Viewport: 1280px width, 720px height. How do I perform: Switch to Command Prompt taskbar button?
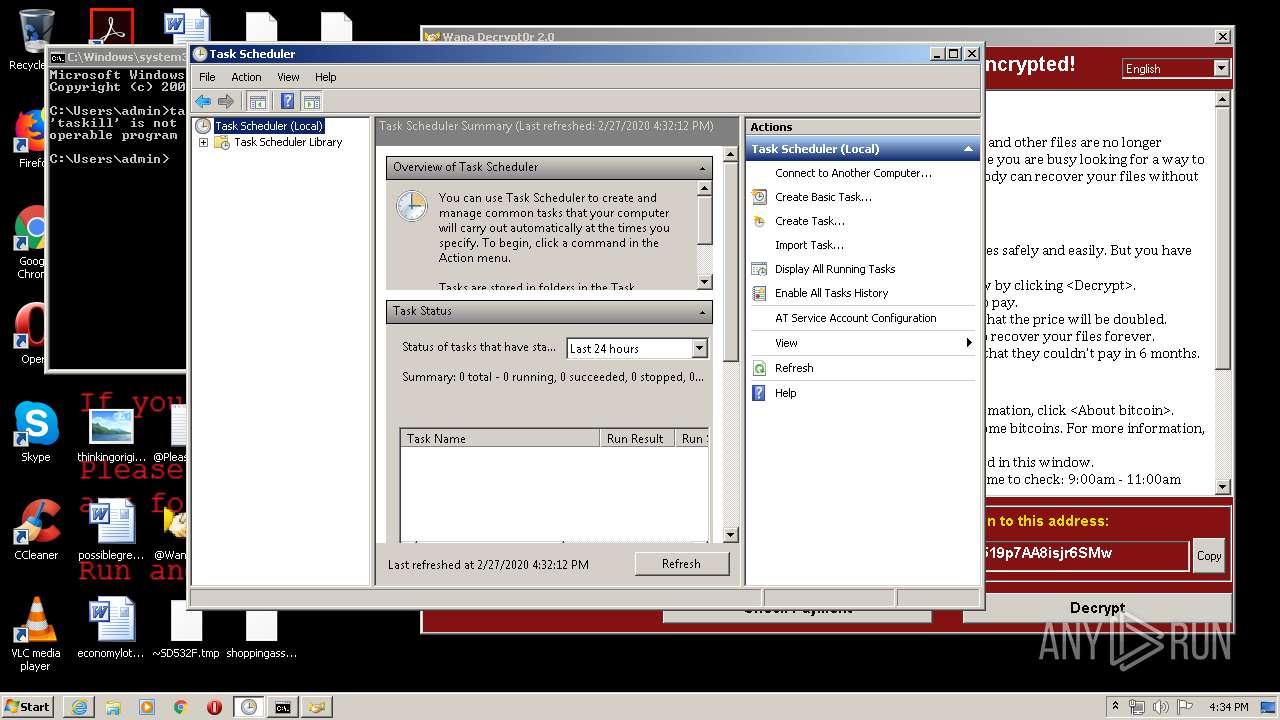pos(283,707)
